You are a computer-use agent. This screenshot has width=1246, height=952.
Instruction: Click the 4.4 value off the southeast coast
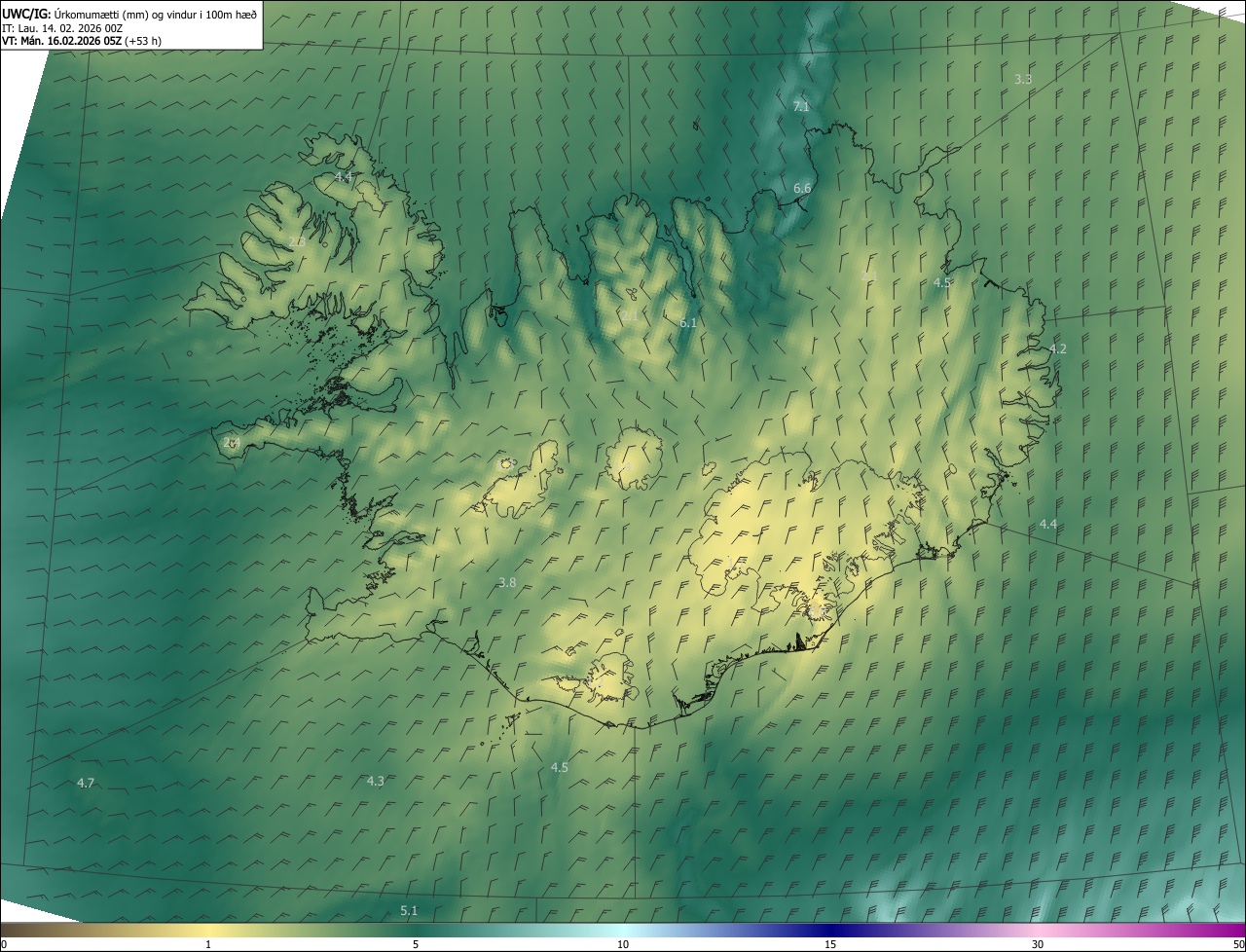pos(1047,524)
